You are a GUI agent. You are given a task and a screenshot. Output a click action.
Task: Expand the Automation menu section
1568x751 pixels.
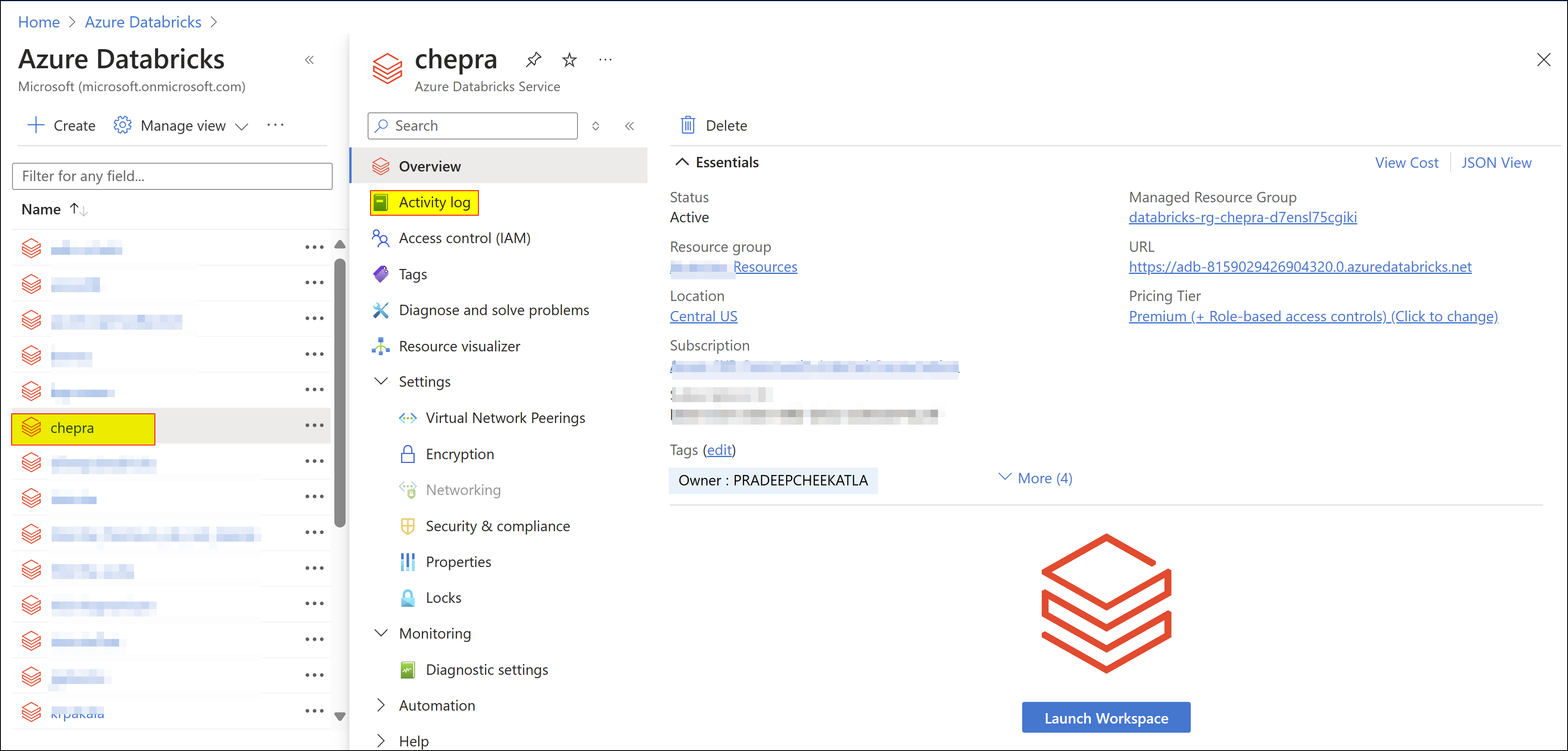pos(381,705)
